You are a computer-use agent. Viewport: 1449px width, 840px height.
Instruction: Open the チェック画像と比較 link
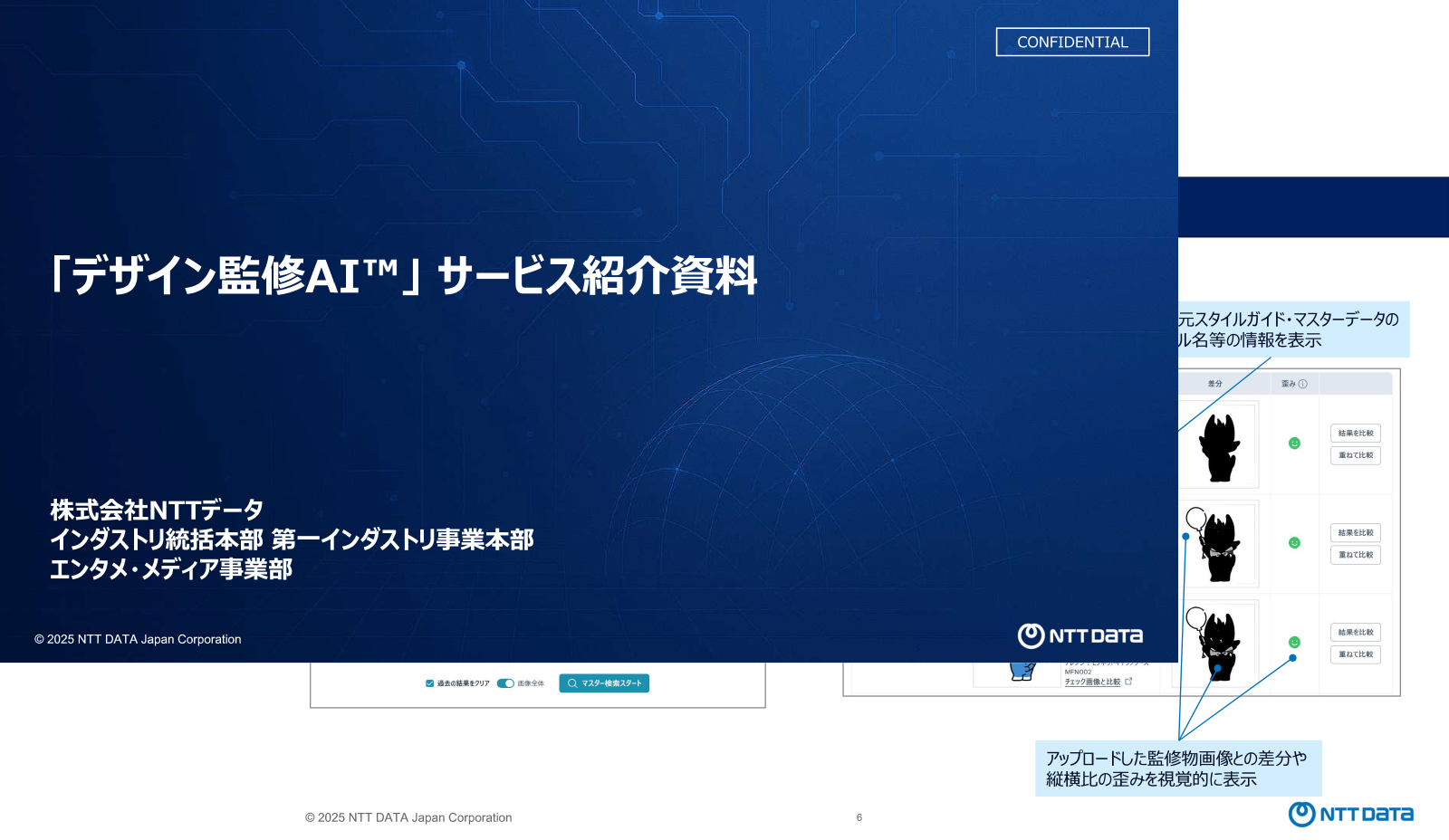point(1092,682)
